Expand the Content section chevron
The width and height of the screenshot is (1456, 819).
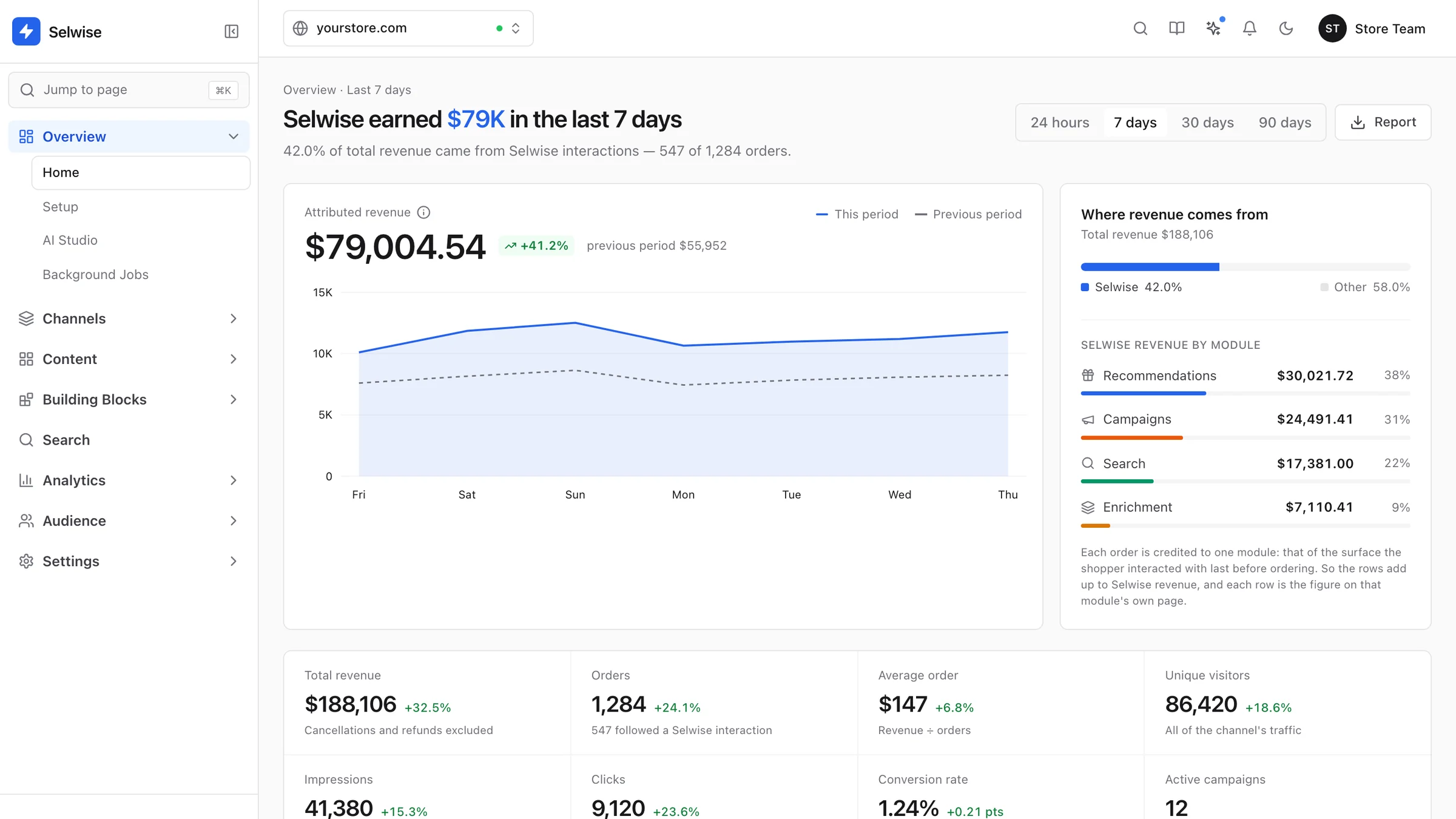point(234,359)
